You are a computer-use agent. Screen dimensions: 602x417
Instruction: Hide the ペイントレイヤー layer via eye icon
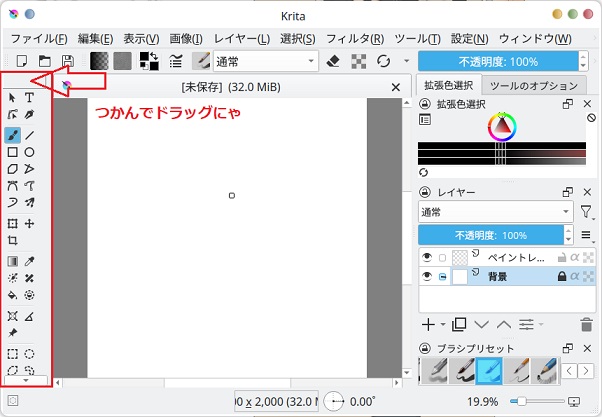[x=425, y=257]
